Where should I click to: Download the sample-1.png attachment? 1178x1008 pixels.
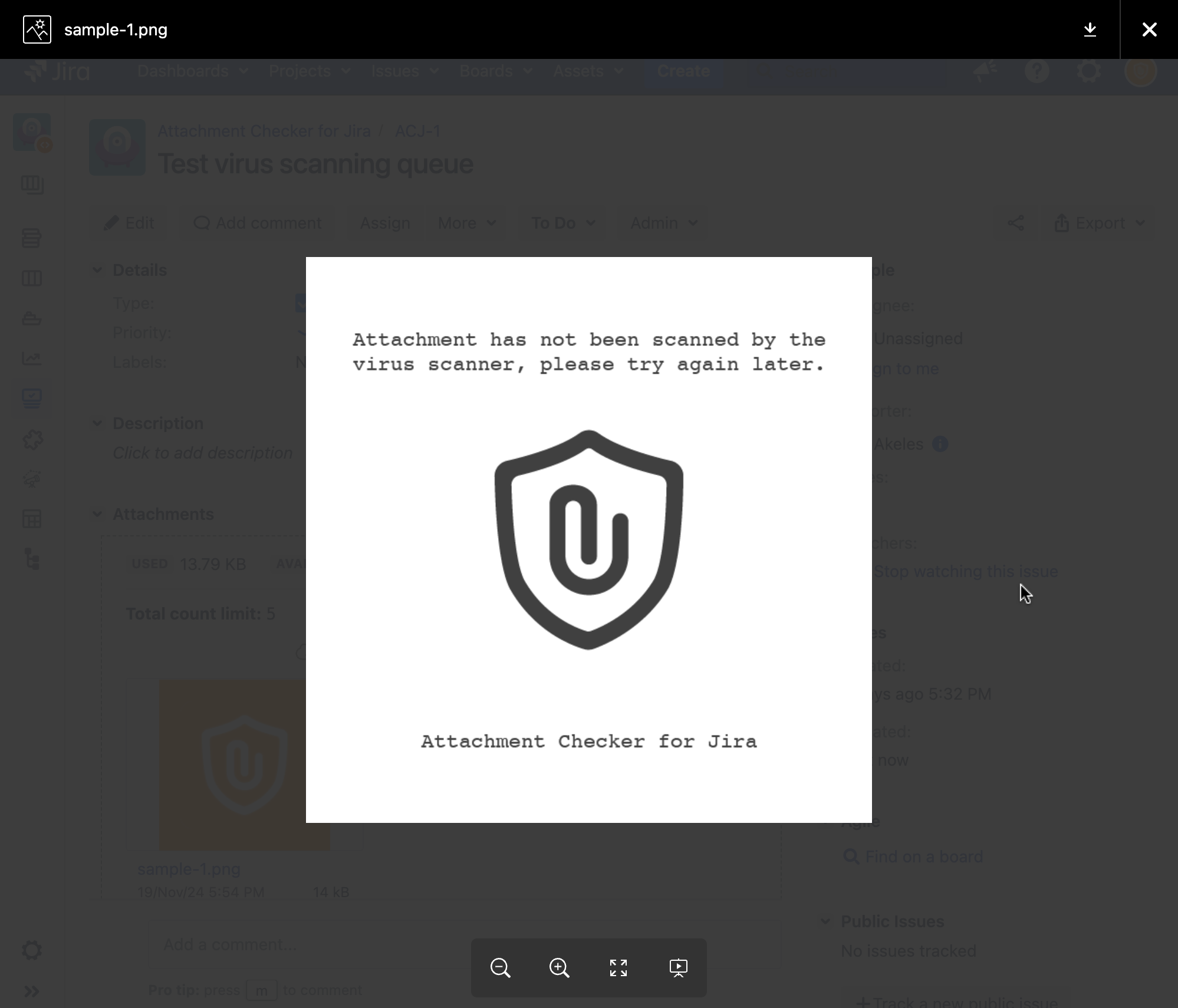1090,29
